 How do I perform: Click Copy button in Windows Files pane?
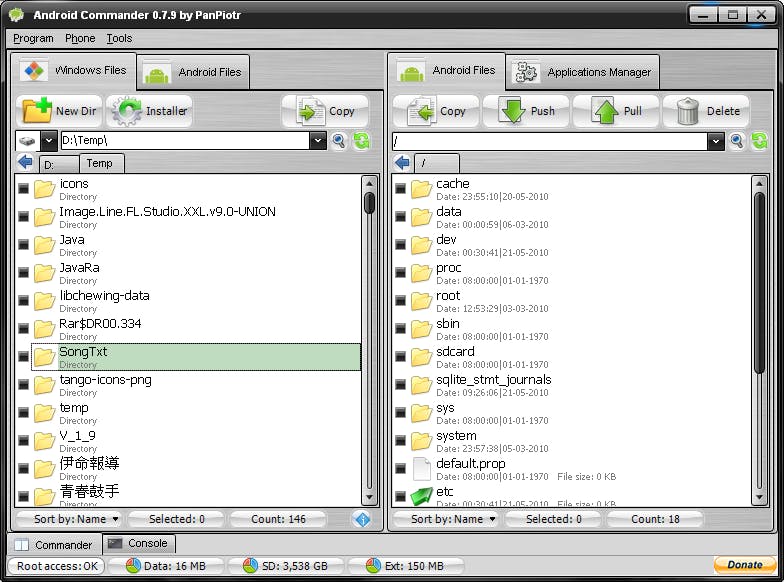[x=326, y=111]
